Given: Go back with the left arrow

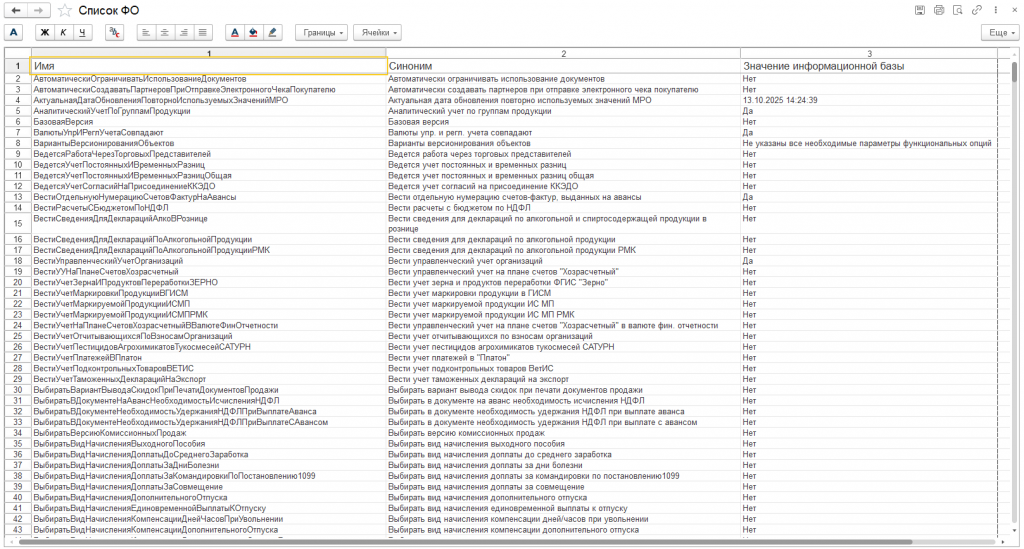Looking at the screenshot, I should (x=16, y=10).
